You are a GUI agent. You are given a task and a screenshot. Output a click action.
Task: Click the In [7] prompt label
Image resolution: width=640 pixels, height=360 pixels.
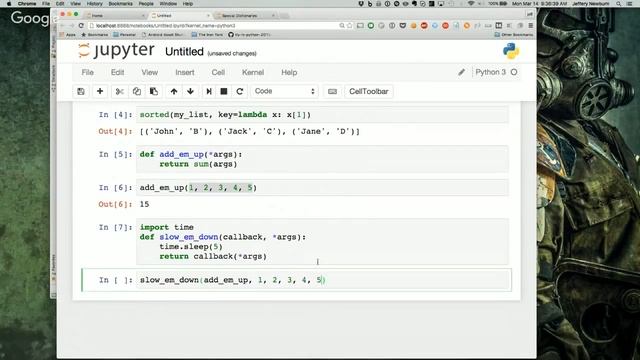[x=116, y=227]
